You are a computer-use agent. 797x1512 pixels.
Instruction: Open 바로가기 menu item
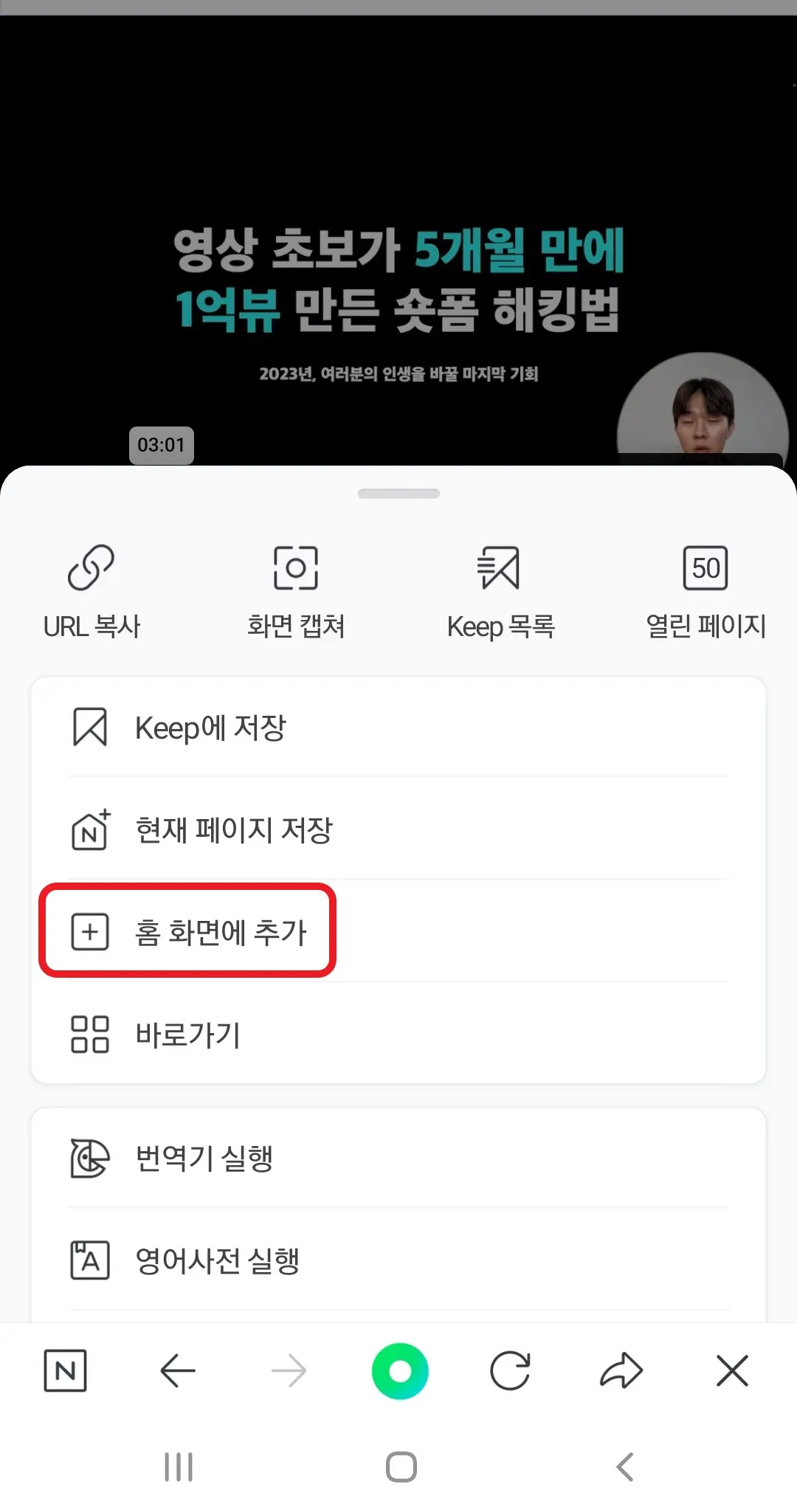point(398,1034)
